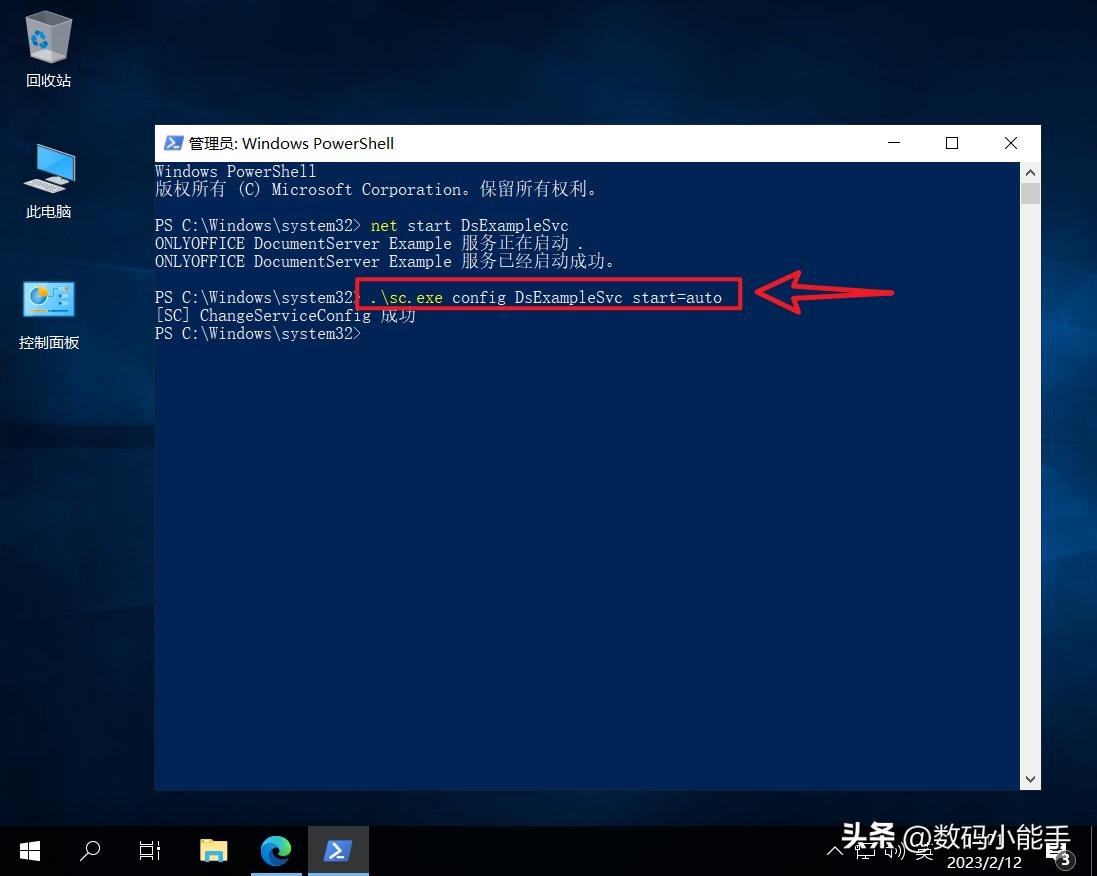Open Task View on the taskbar

[150, 851]
